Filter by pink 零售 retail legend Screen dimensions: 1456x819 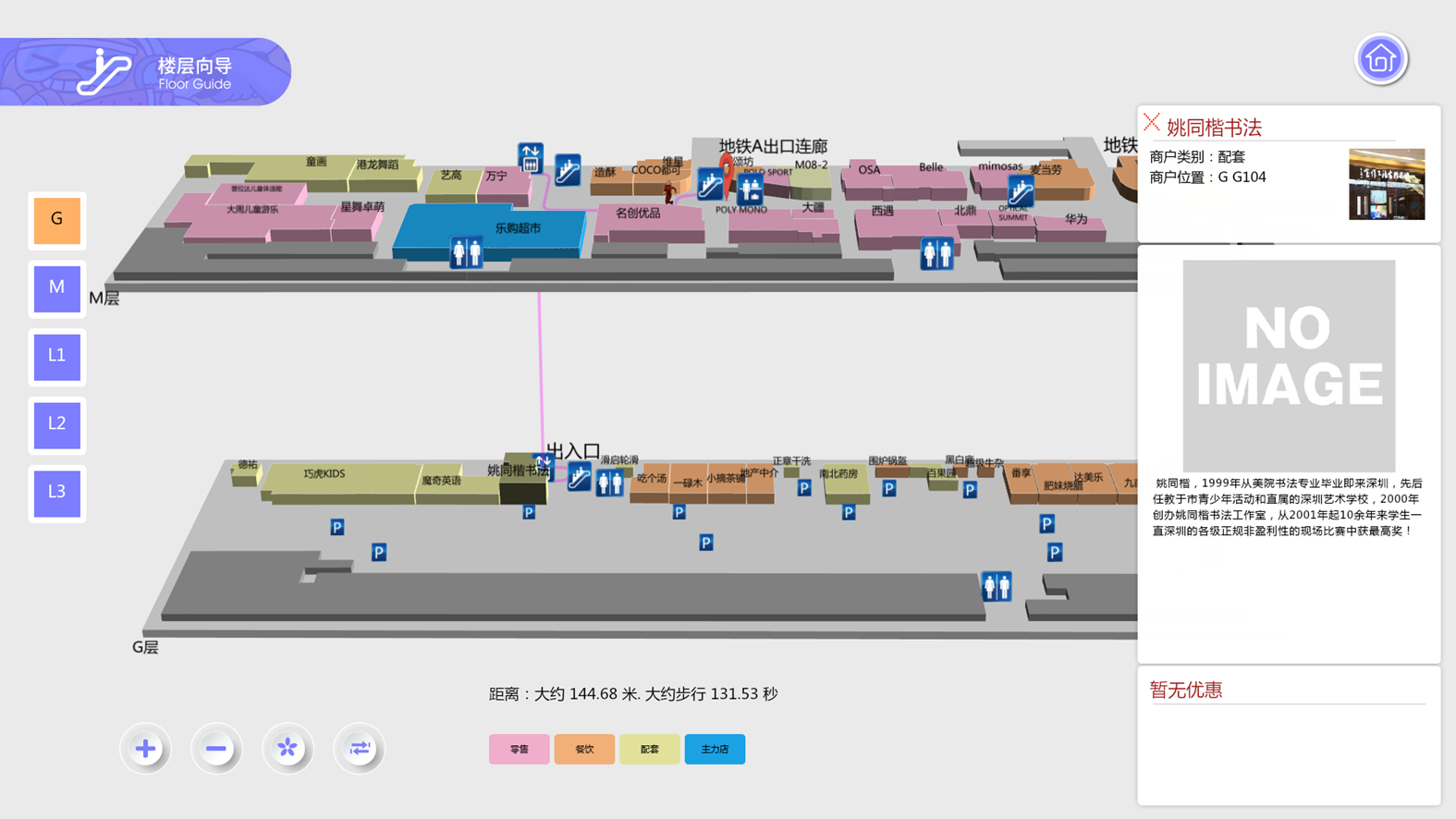pyautogui.click(x=519, y=749)
